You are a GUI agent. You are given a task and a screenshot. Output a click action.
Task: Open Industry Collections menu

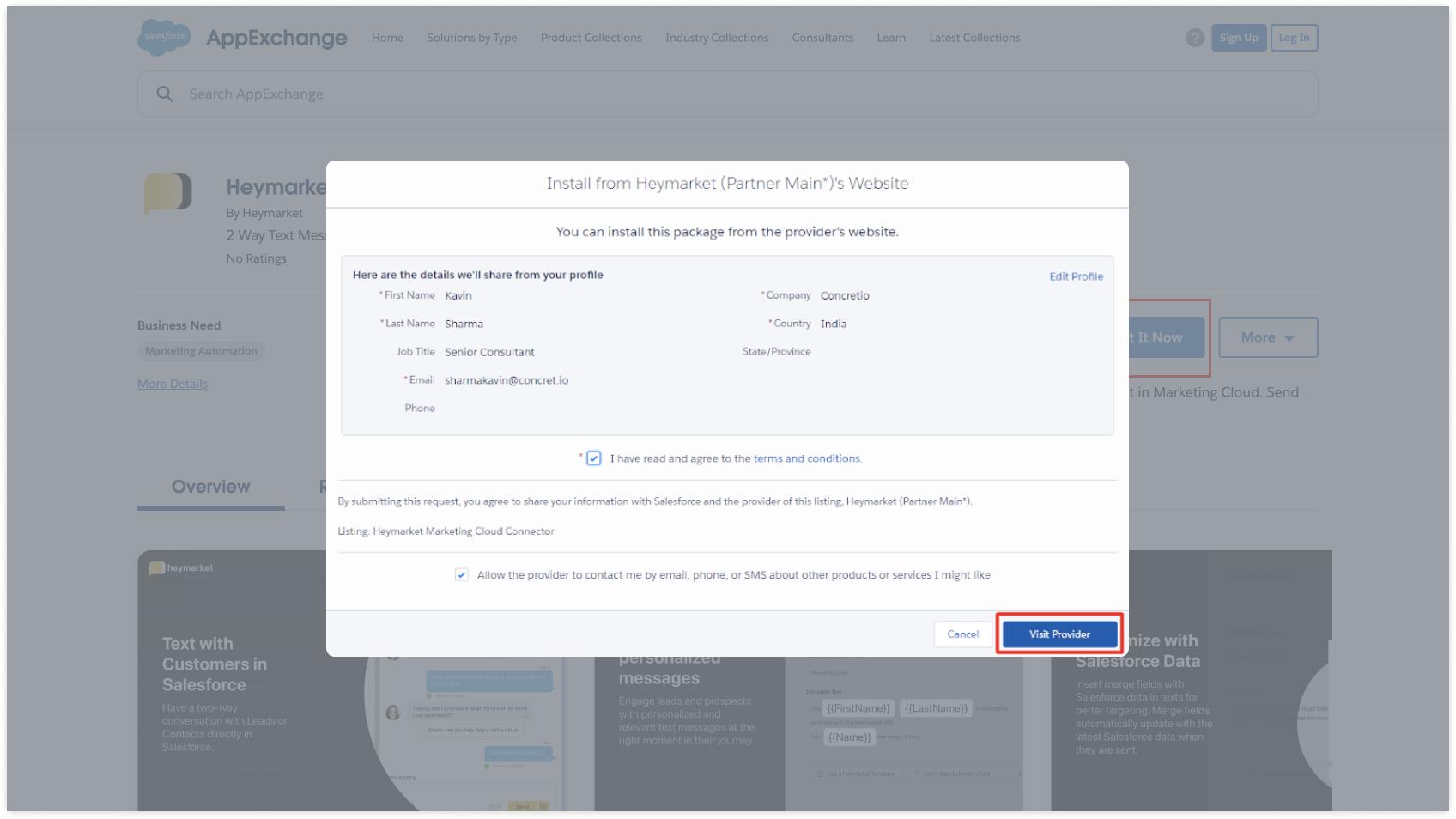(x=717, y=38)
